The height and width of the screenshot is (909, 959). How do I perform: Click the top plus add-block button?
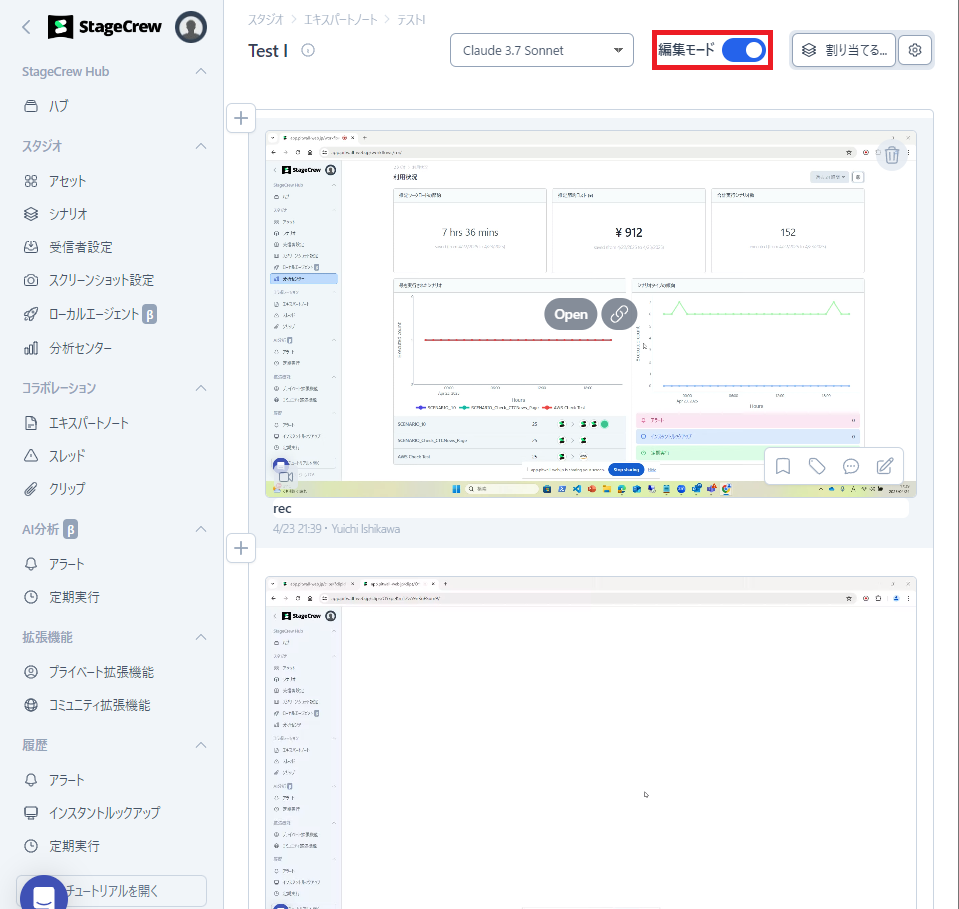[x=241, y=118]
